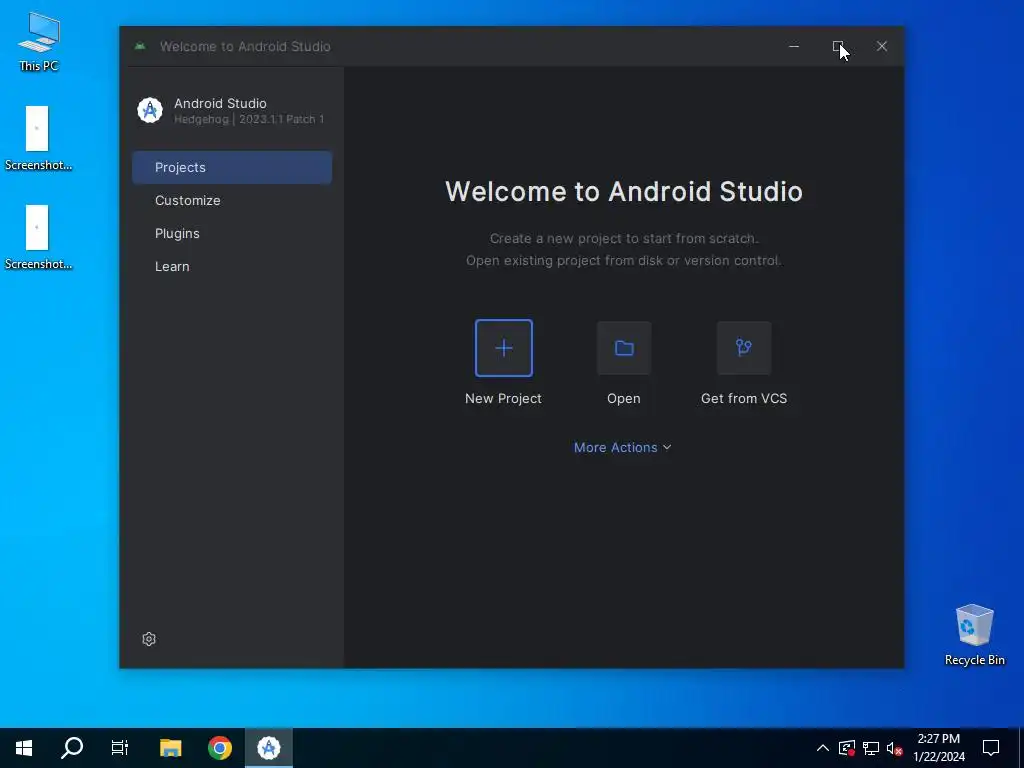1024x768 pixels.
Task: Expand the More Actions dropdown
Action: tap(622, 447)
